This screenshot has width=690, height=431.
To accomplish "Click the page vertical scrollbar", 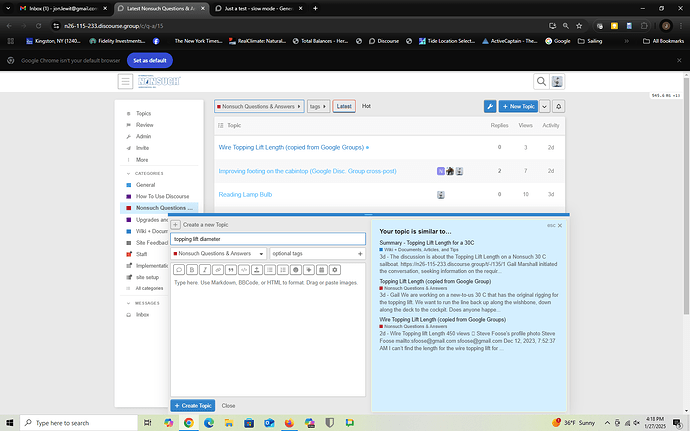I will 686,194.
